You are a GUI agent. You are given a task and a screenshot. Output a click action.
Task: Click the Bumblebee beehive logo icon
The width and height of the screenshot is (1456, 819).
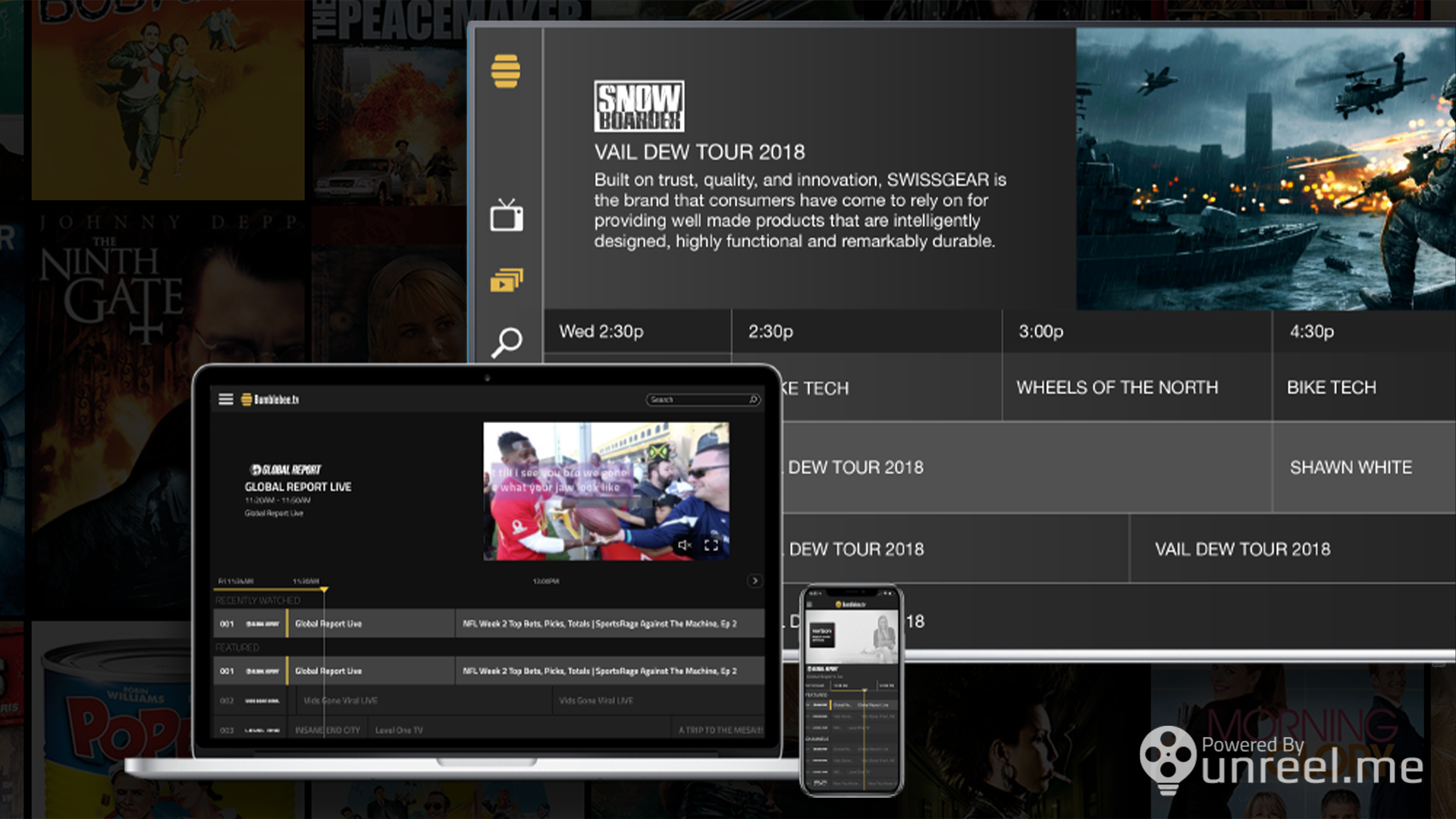pos(506,71)
